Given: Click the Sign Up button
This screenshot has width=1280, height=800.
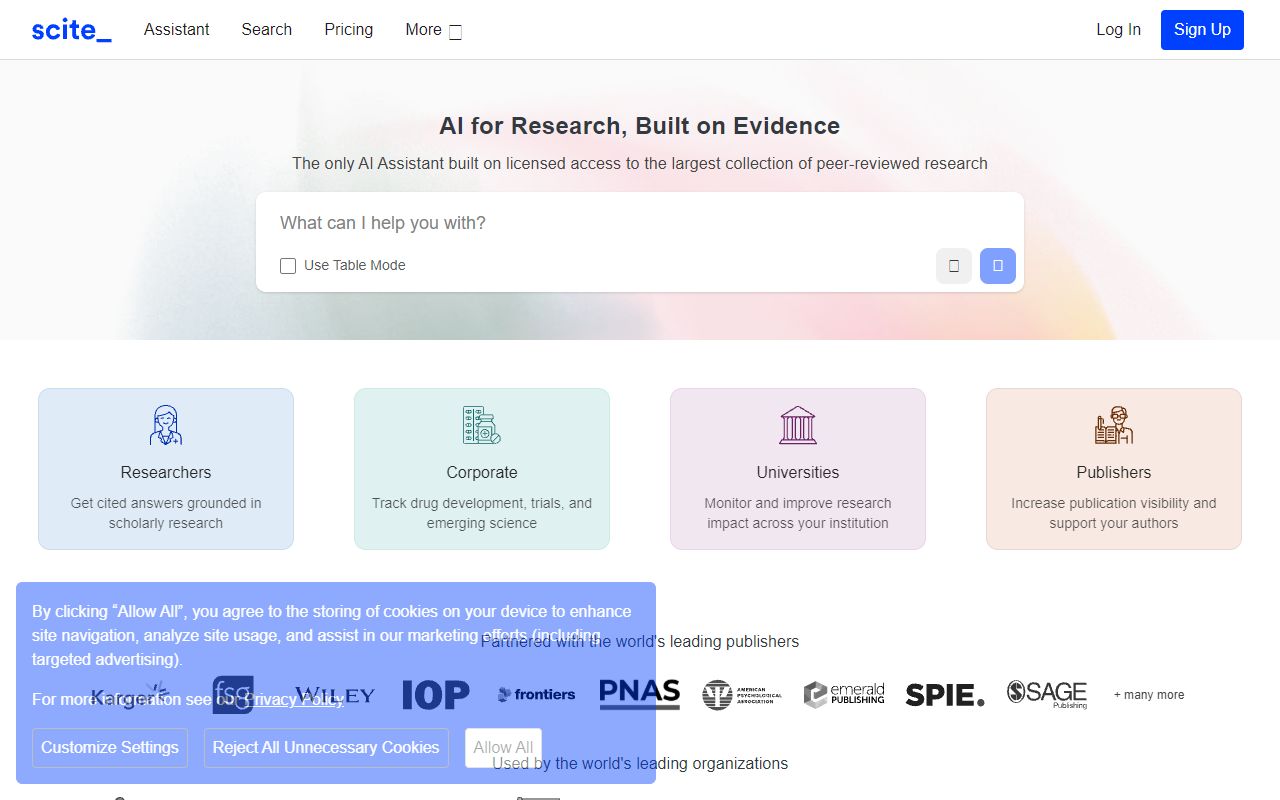Looking at the screenshot, I should pyautogui.click(x=1202, y=29).
